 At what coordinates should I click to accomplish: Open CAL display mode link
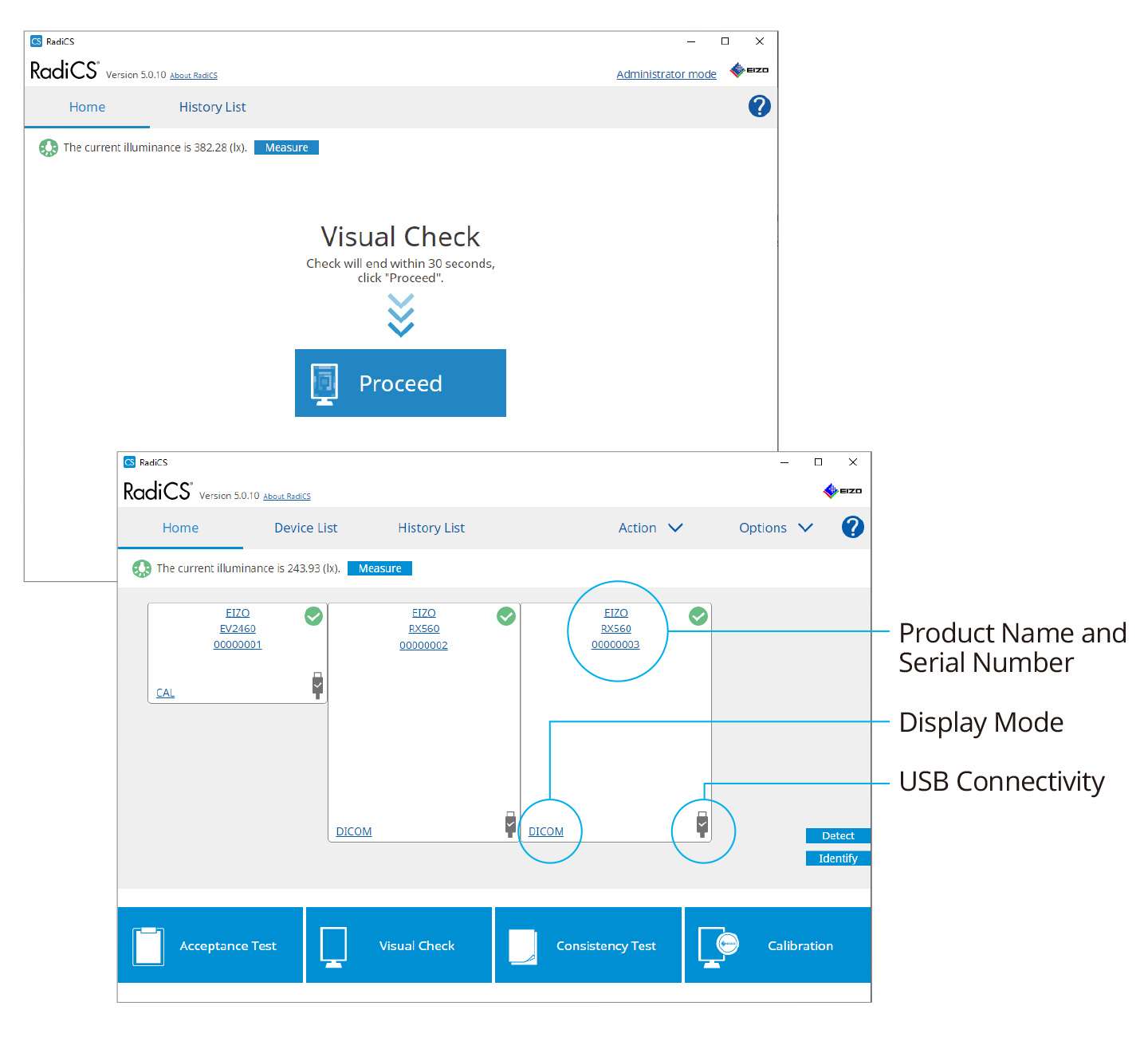point(165,693)
